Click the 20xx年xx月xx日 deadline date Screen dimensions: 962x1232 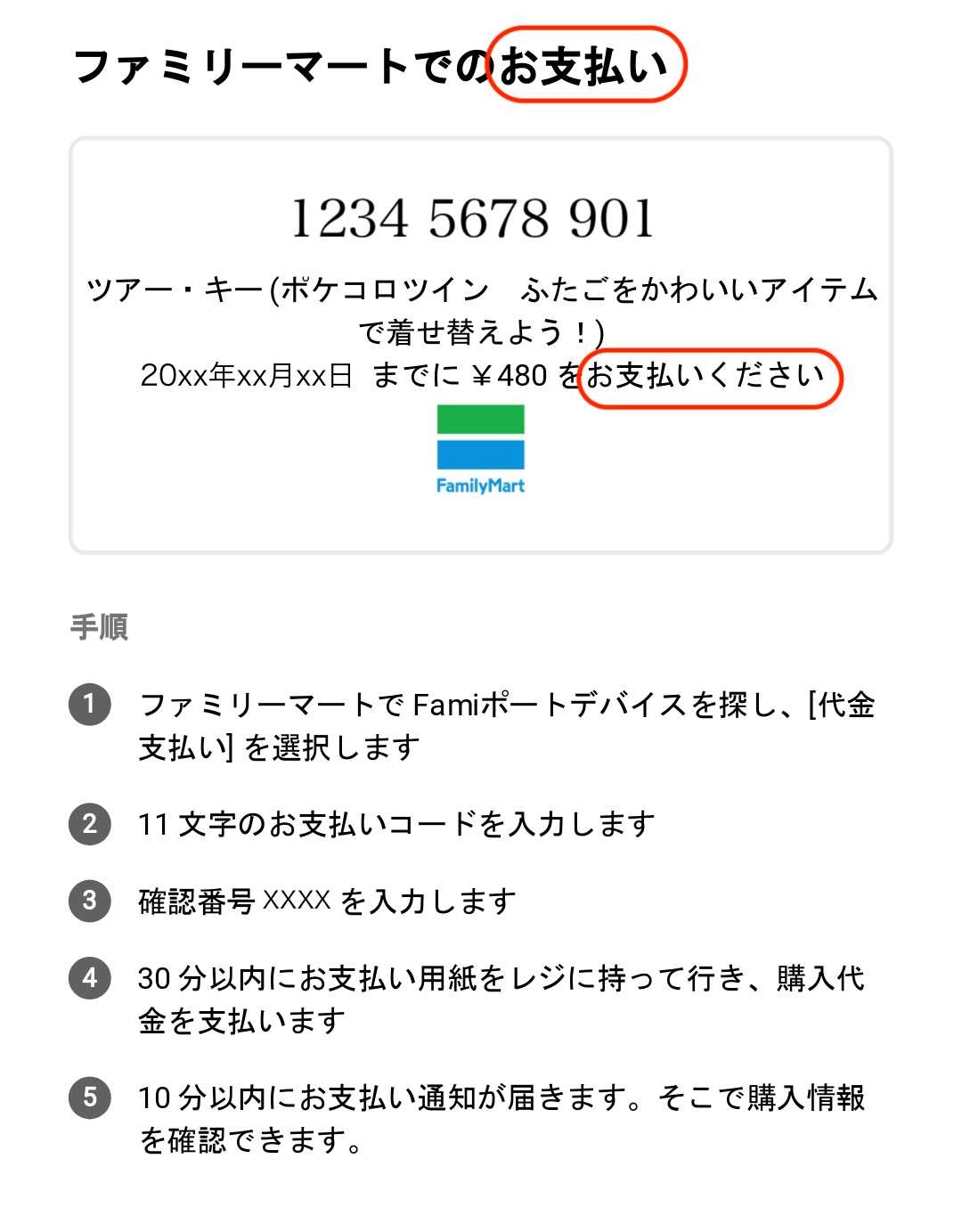pyautogui.click(x=247, y=376)
